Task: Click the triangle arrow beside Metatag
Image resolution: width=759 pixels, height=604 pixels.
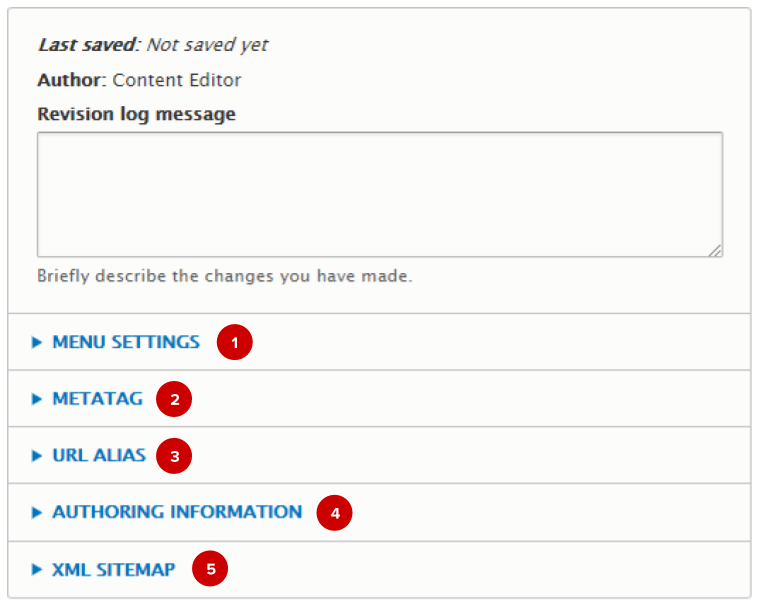Action: pyautogui.click(x=37, y=399)
